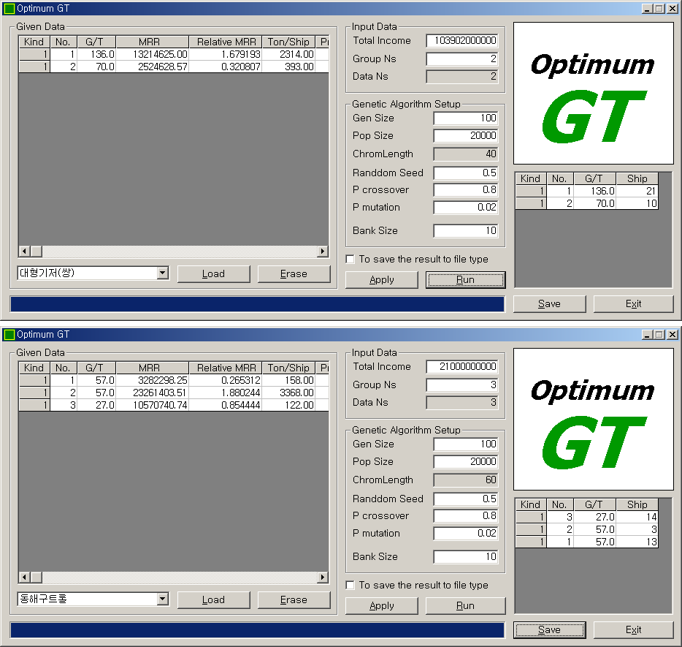Click the top window's Optimum GT title icon

9,8
